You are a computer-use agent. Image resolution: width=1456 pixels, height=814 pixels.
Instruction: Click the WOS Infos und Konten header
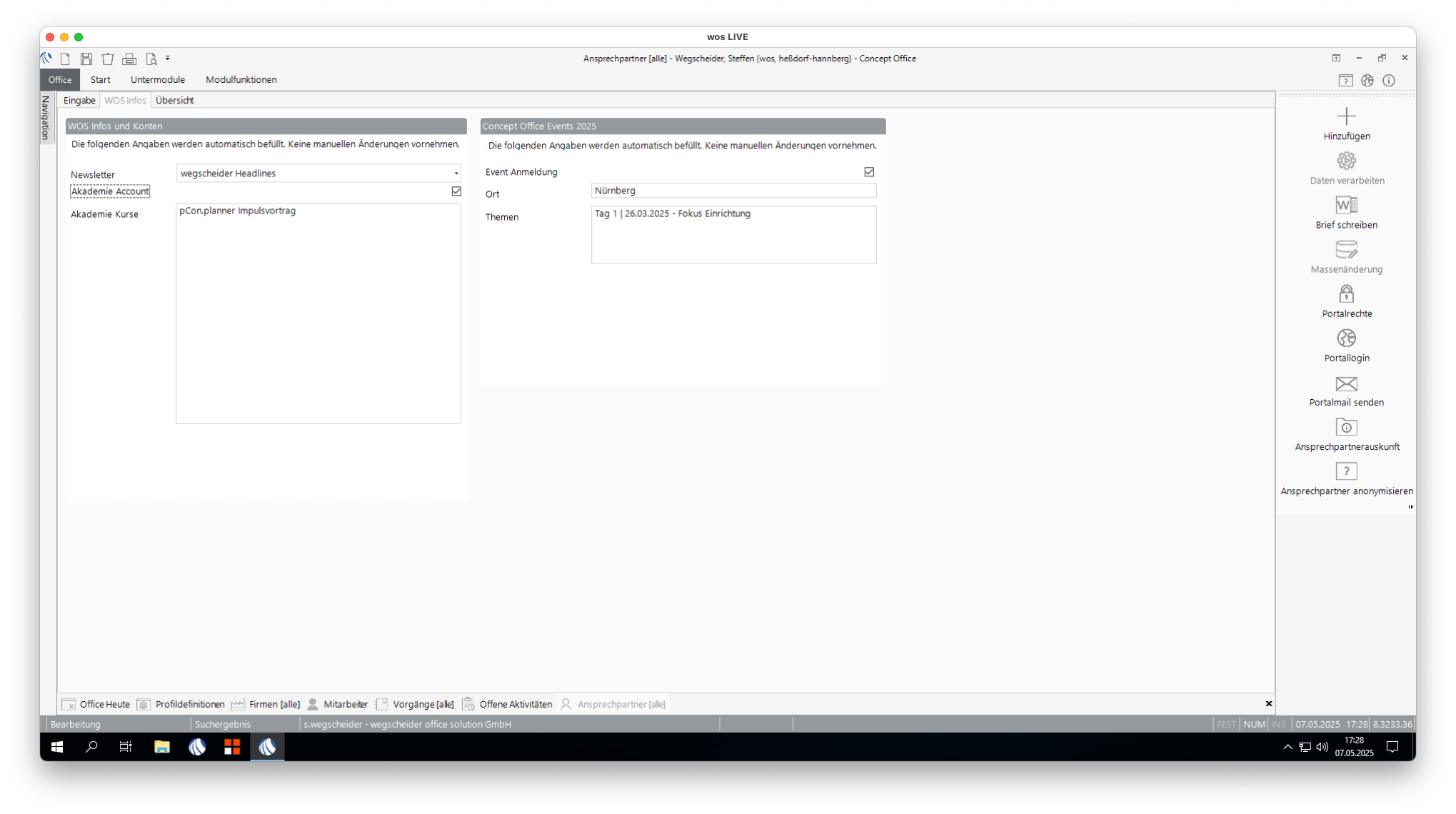(266, 126)
